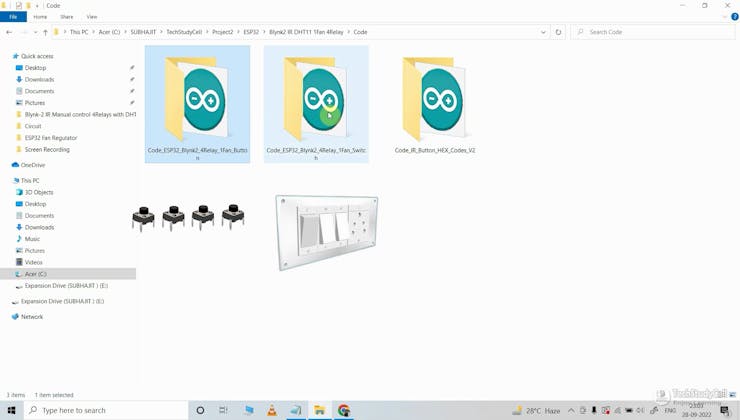Open the Home ribbon tab
Viewport: 740px width, 420px height.
pyautogui.click(x=40, y=17)
